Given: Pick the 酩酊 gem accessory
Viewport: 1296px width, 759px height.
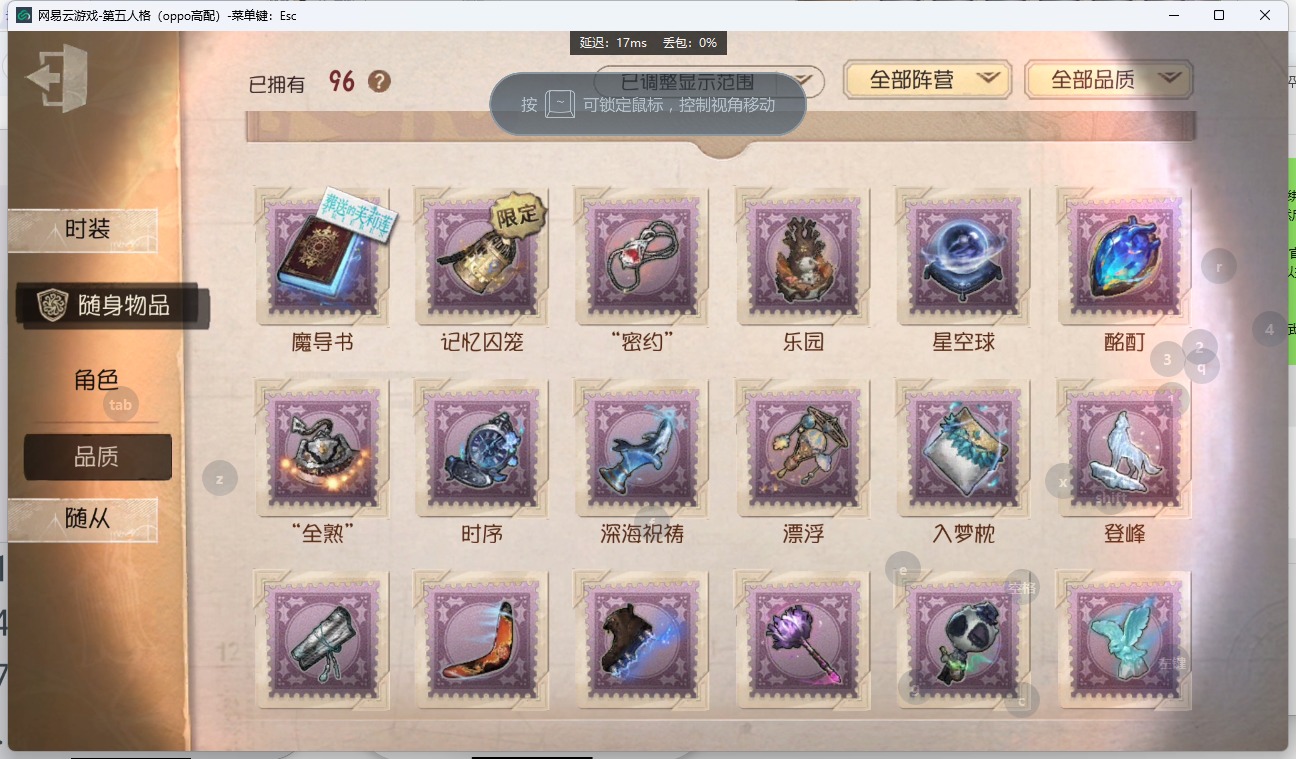Looking at the screenshot, I should tap(1123, 256).
